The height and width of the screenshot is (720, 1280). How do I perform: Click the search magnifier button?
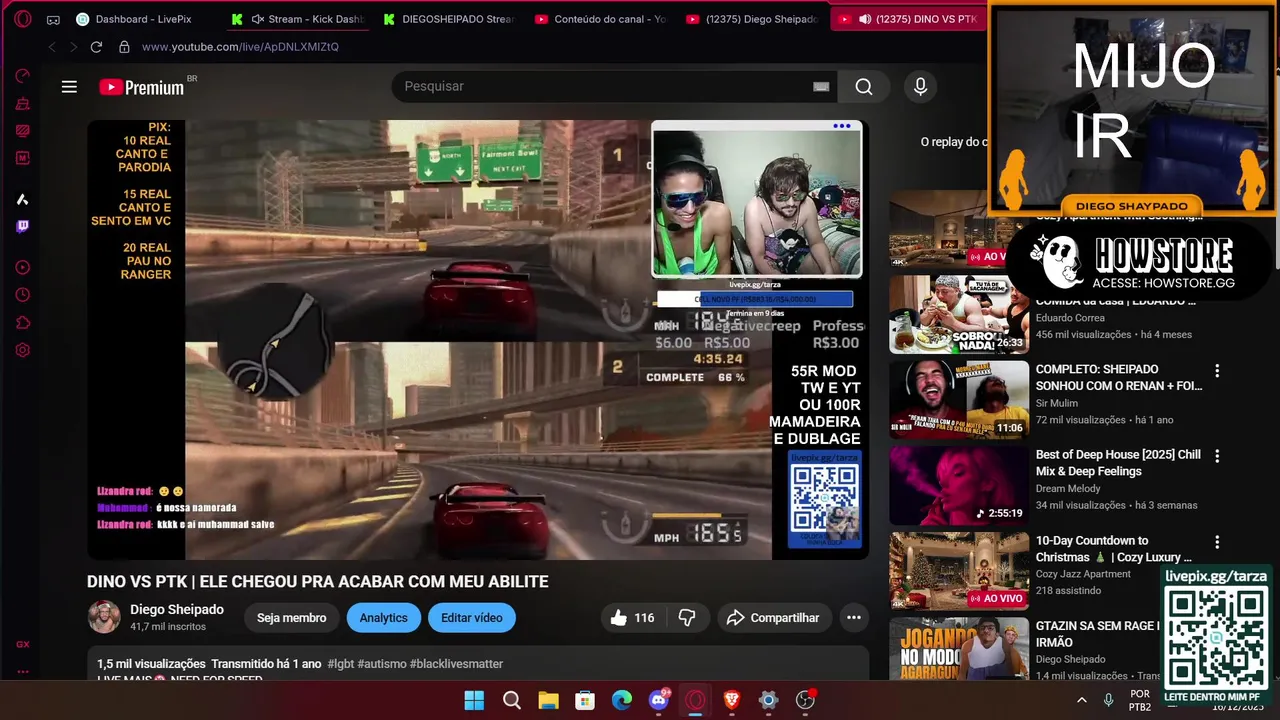click(864, 87)
